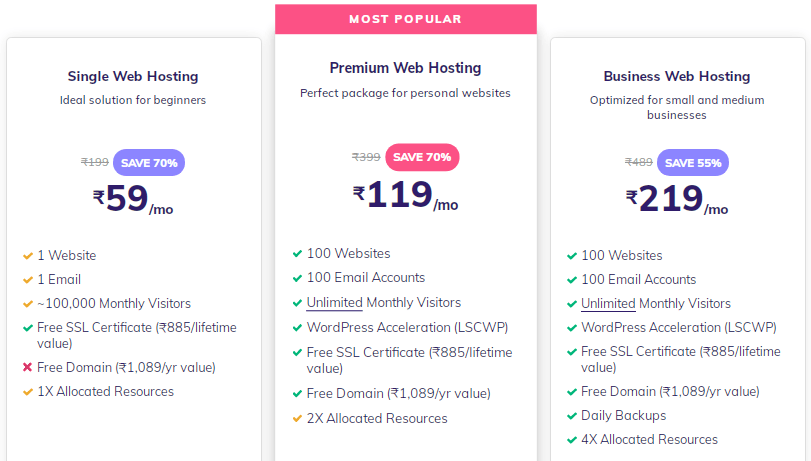The width and height of the screenshot is (811, 461).
Task: Click yellow check beside 1 Website
Action: [28, 256]
